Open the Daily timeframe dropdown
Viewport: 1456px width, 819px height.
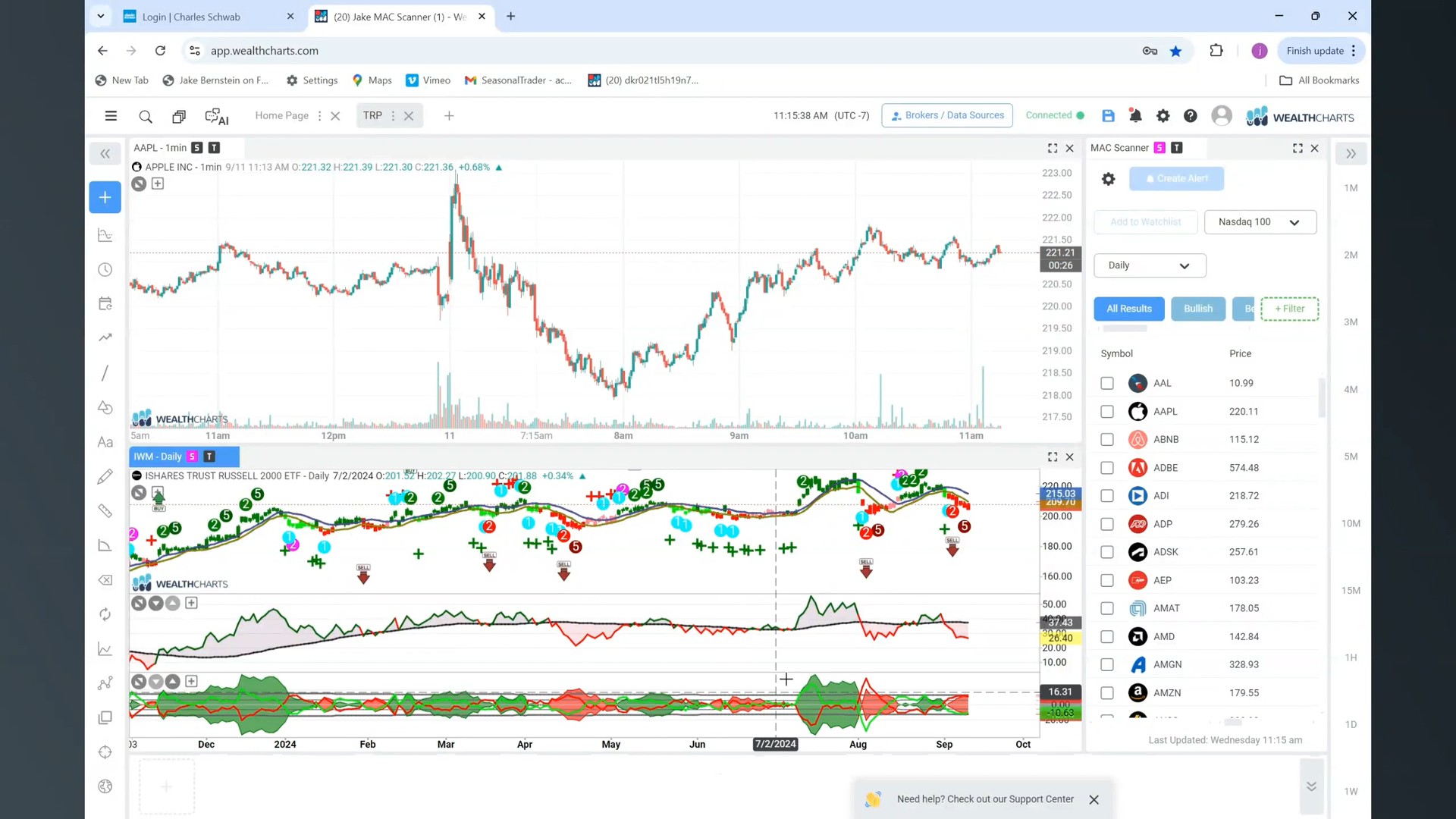(x=1150, y=265)
